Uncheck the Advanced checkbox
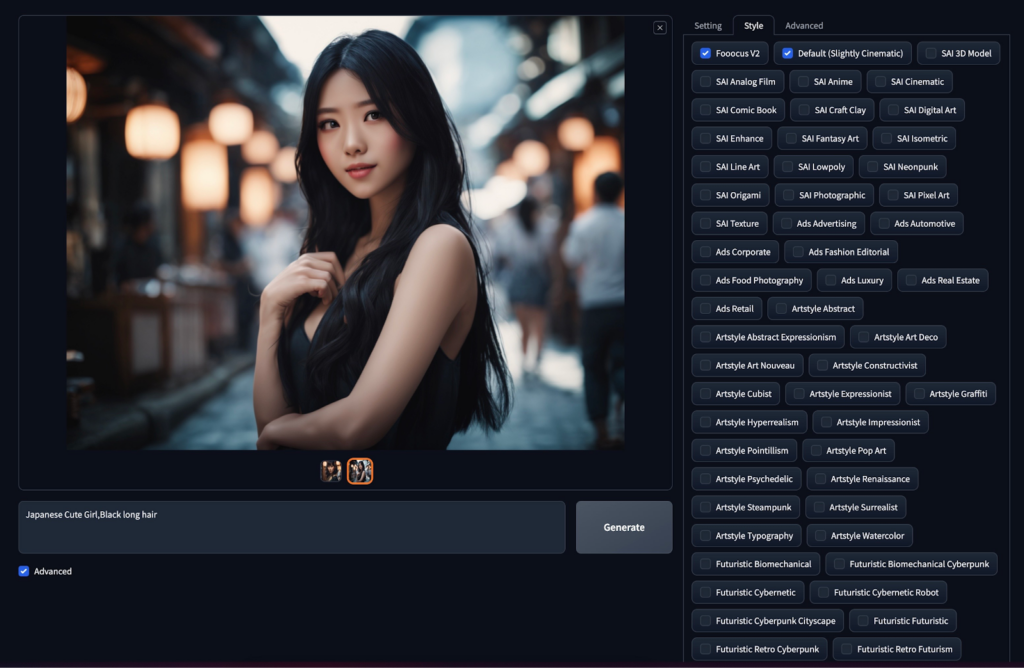1024x668 pixels. 24,571
